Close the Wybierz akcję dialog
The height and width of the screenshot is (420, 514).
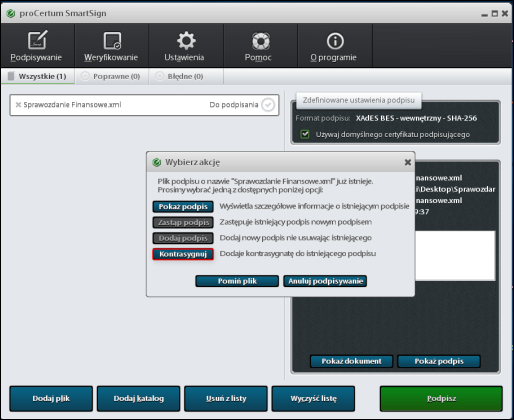pyautogui.click(x=408, y=162)
